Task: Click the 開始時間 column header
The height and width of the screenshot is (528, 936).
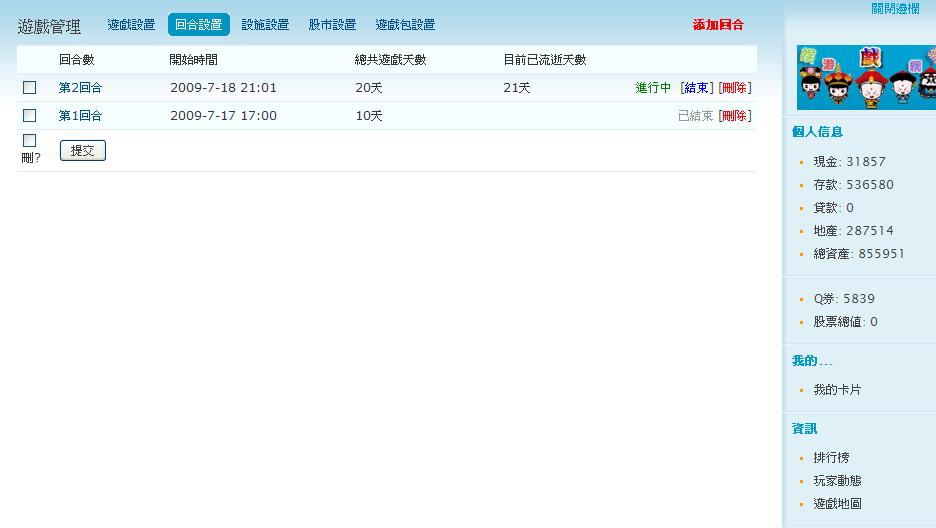Action: point(194,60)
